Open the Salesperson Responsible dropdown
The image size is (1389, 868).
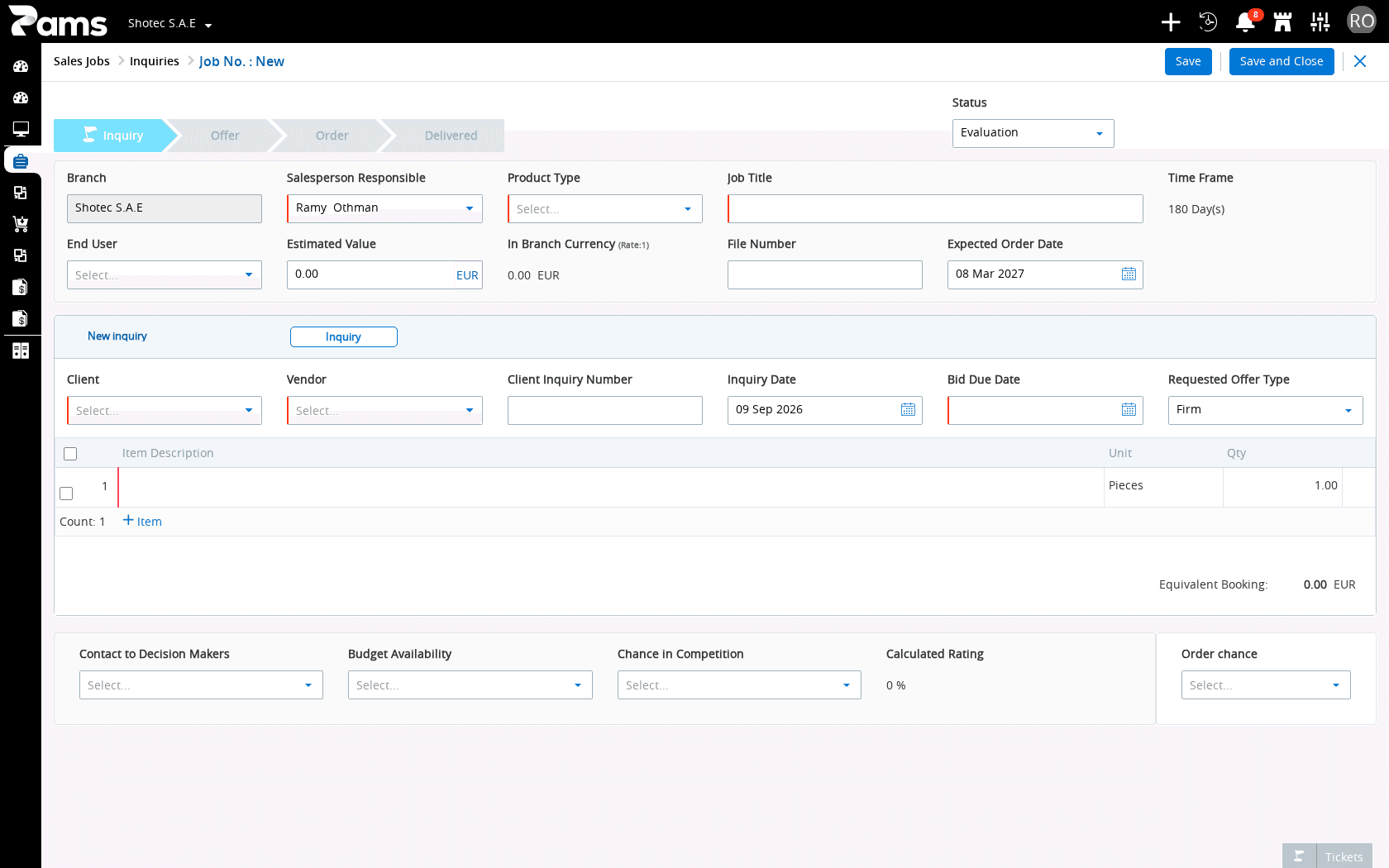(x=384, y=208)
